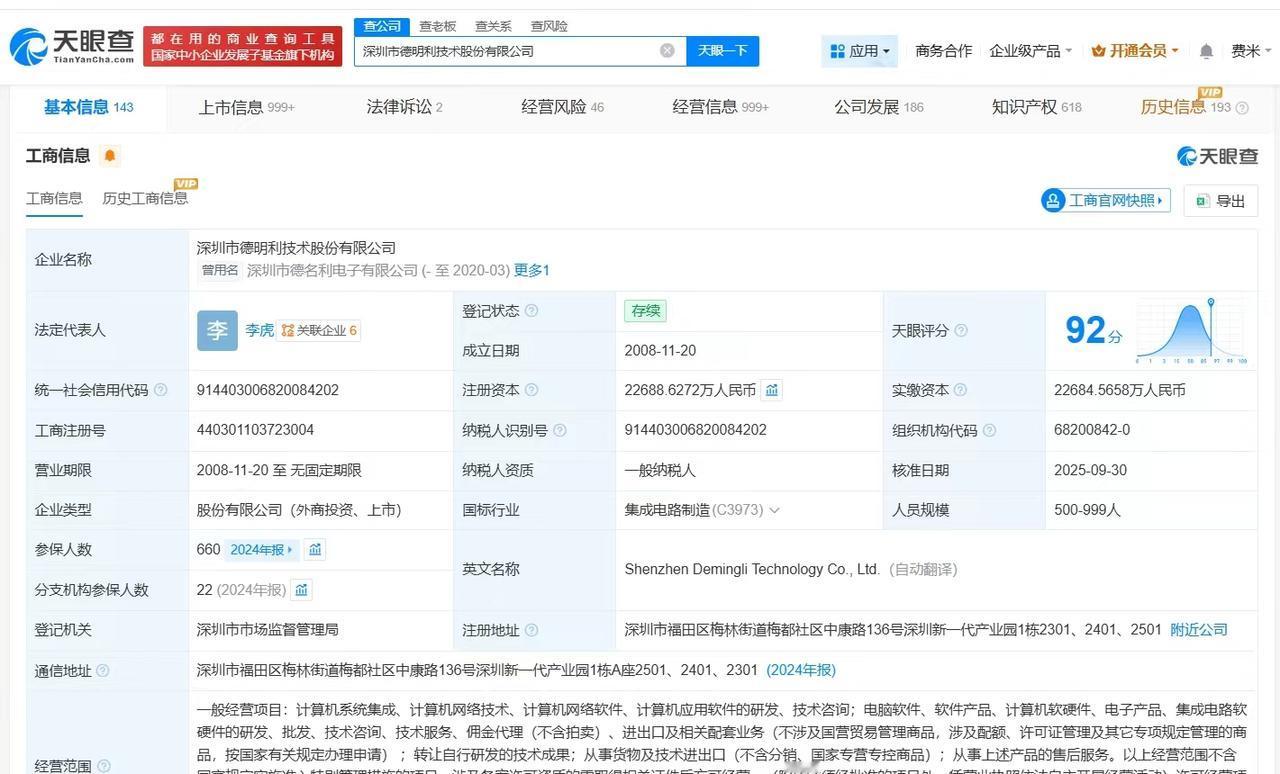Click the orange bell icon beside 工商信息 heading
This screenshot has height=774, width=1280.
tap(109, 155)
